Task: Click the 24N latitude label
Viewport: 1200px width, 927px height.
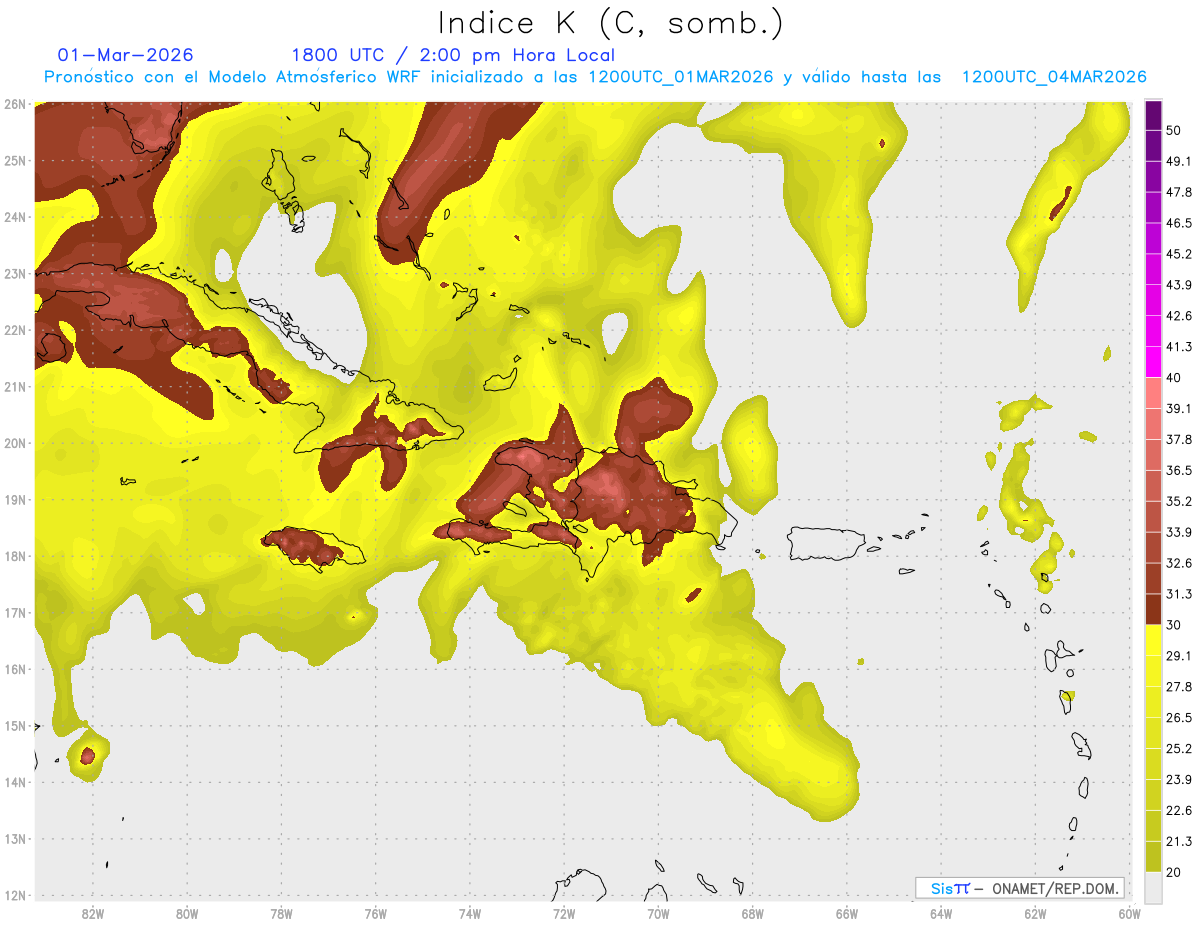Action: (x=14, y=217)
